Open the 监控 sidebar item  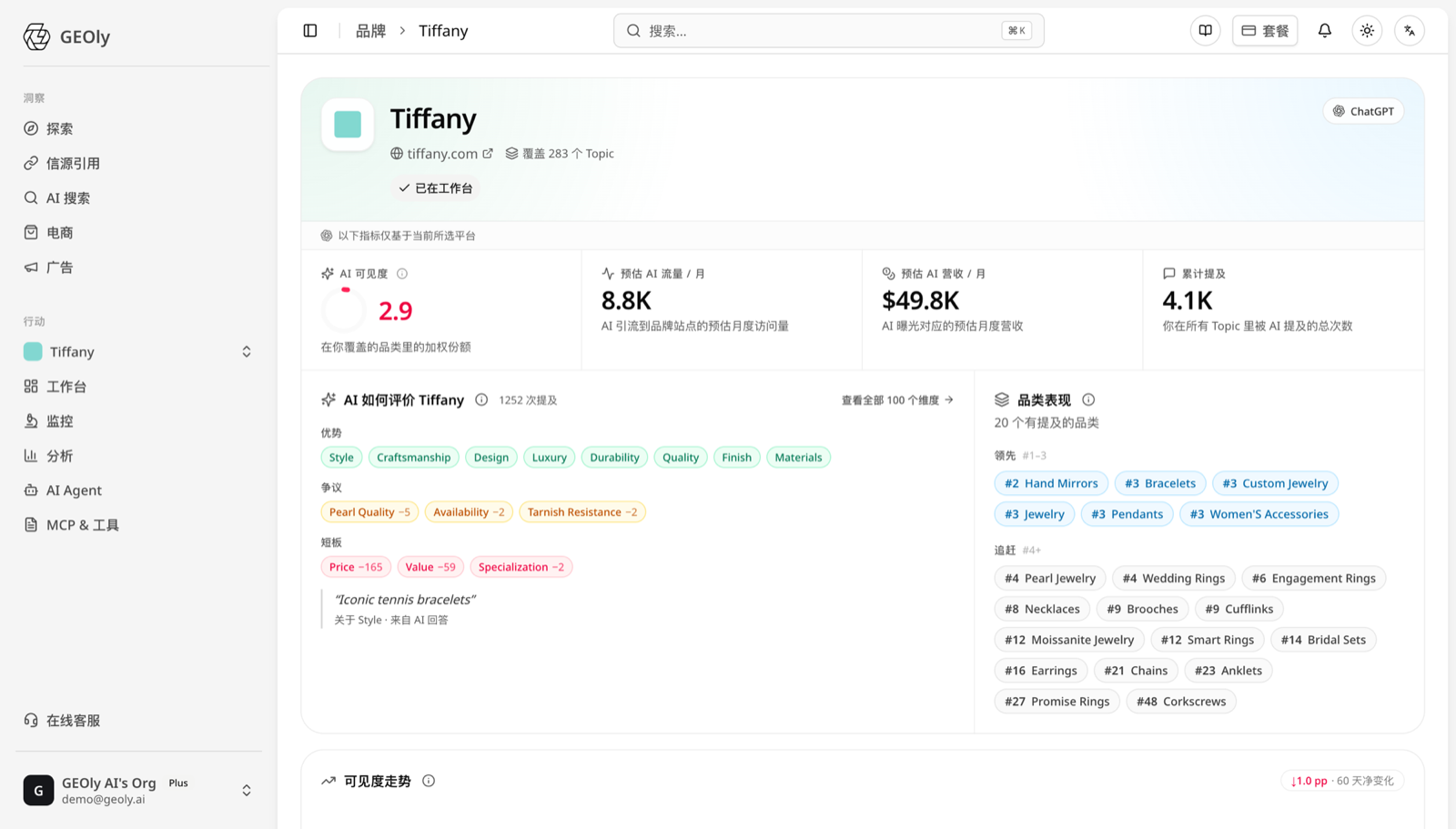[138, 421]
